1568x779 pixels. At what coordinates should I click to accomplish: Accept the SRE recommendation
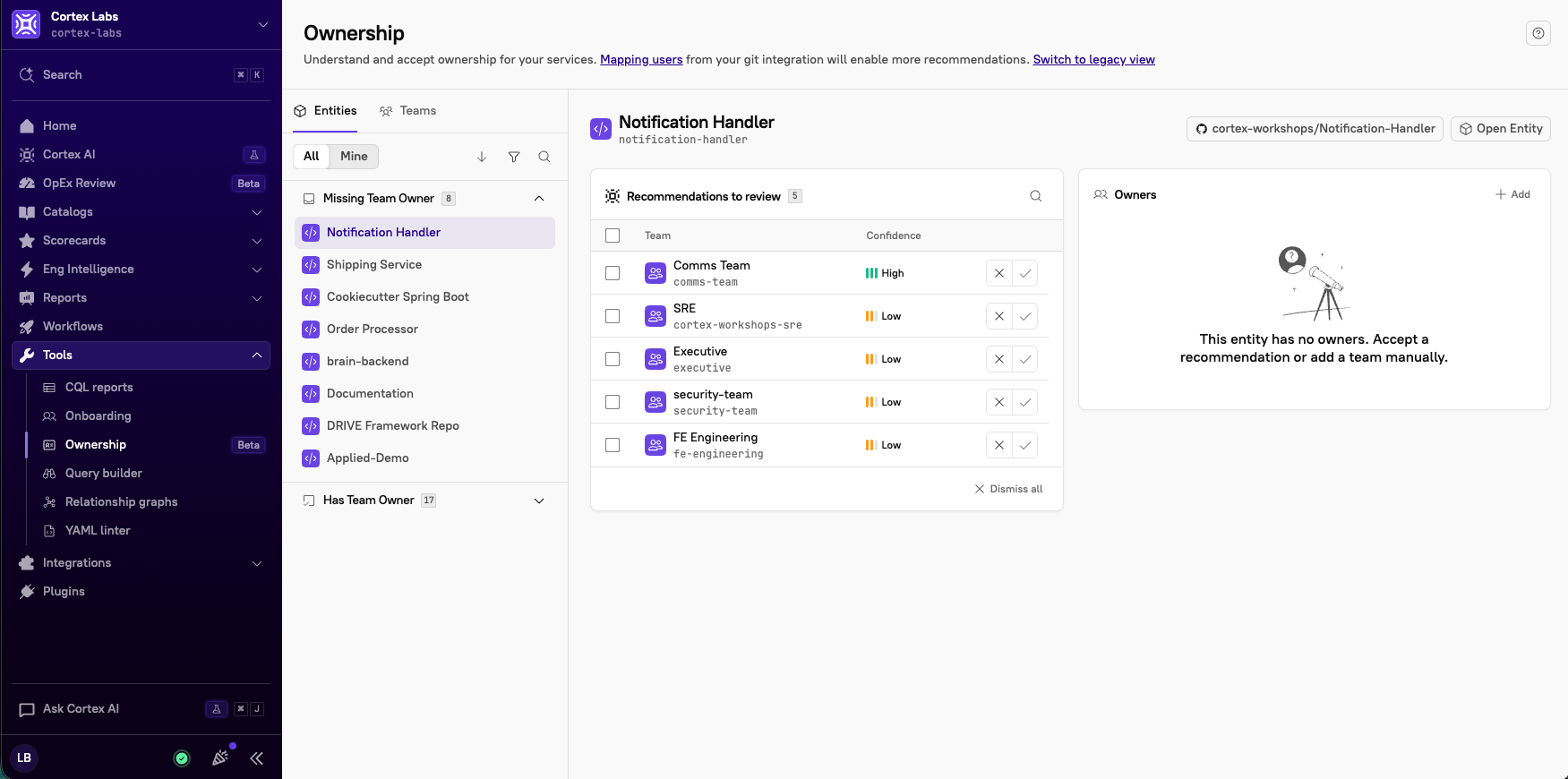tap(1025, 316)
